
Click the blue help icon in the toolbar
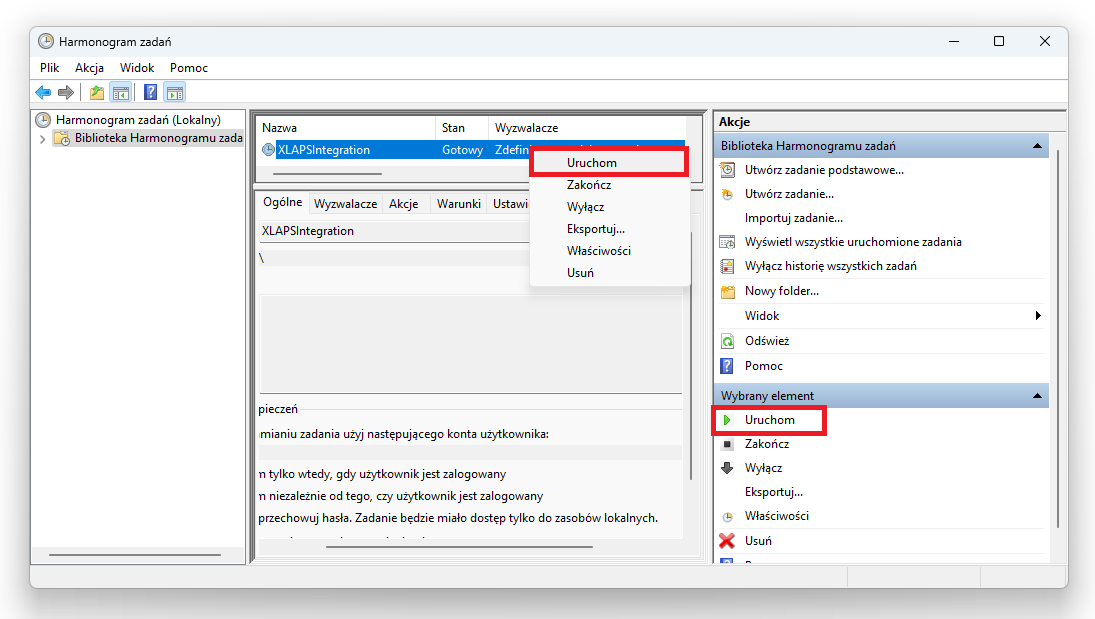150,93
